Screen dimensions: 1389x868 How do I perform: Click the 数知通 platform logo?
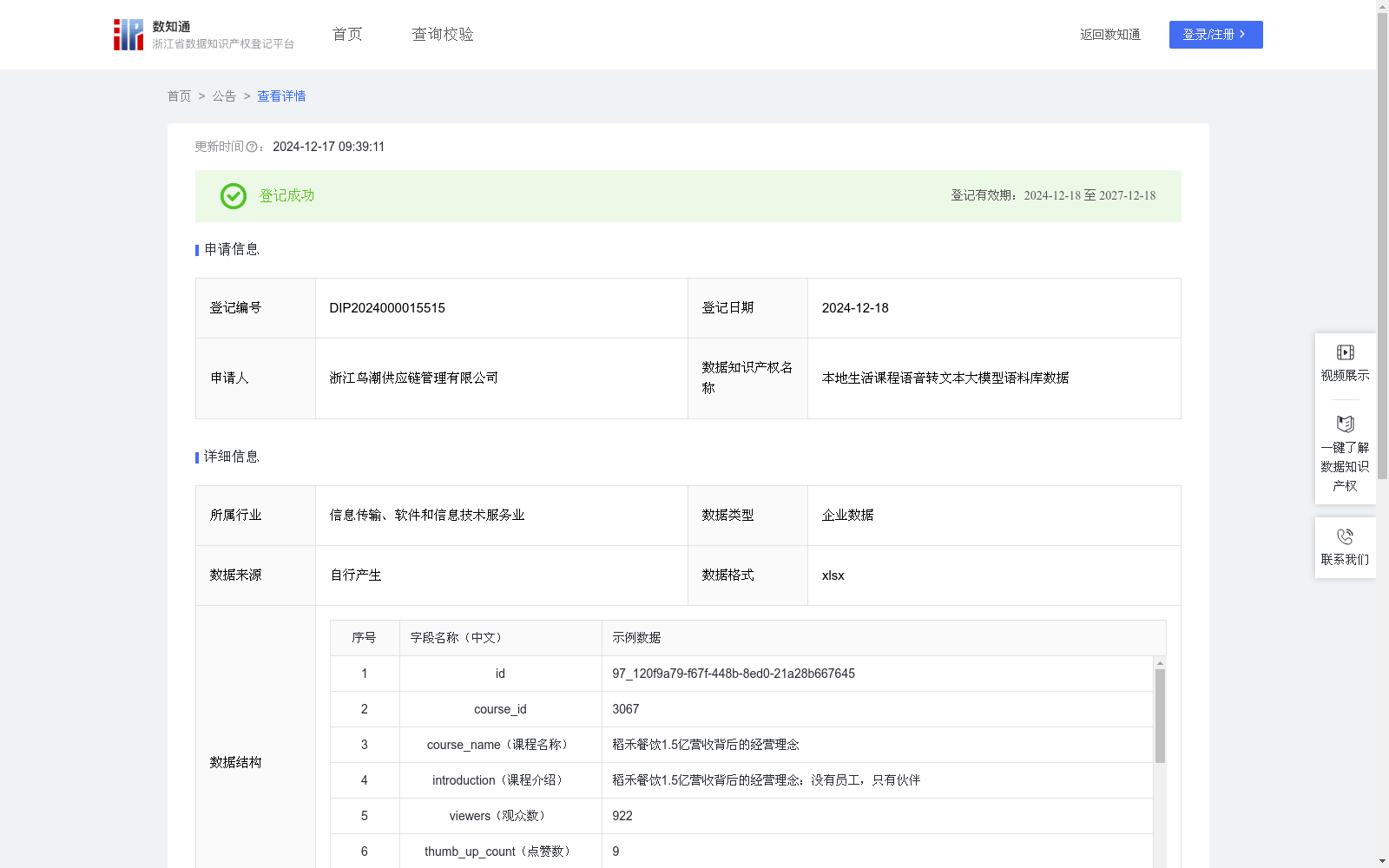coord(128,35)
